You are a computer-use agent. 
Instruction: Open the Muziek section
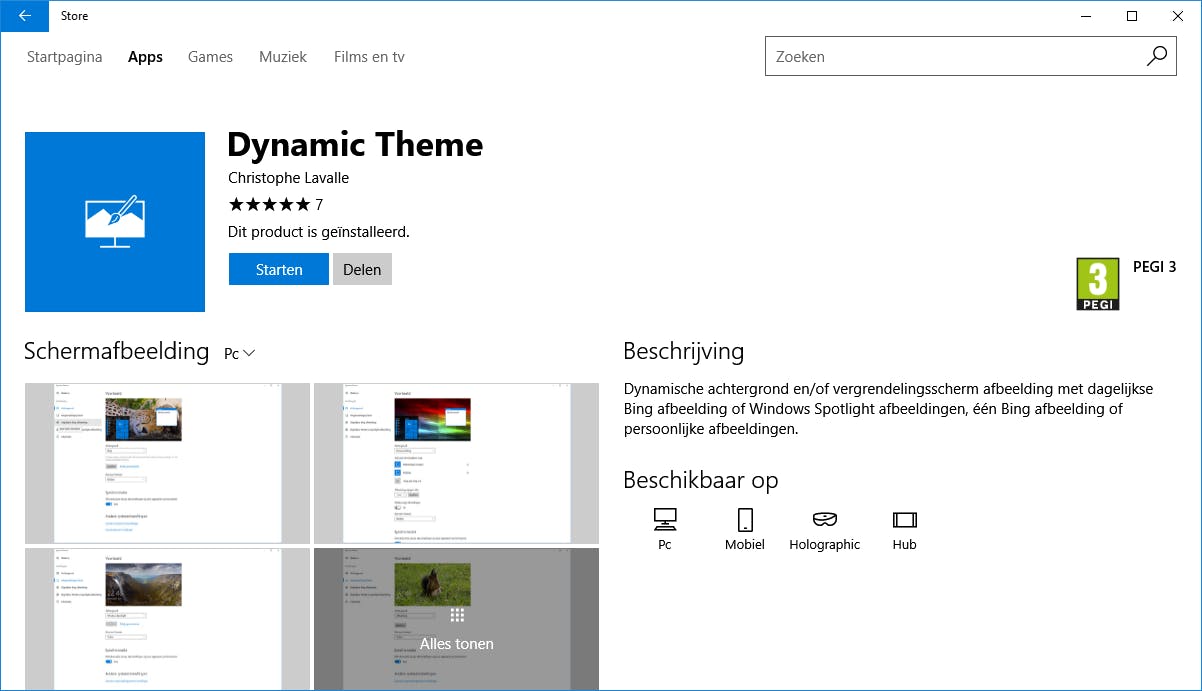click(x=282, y=57)
